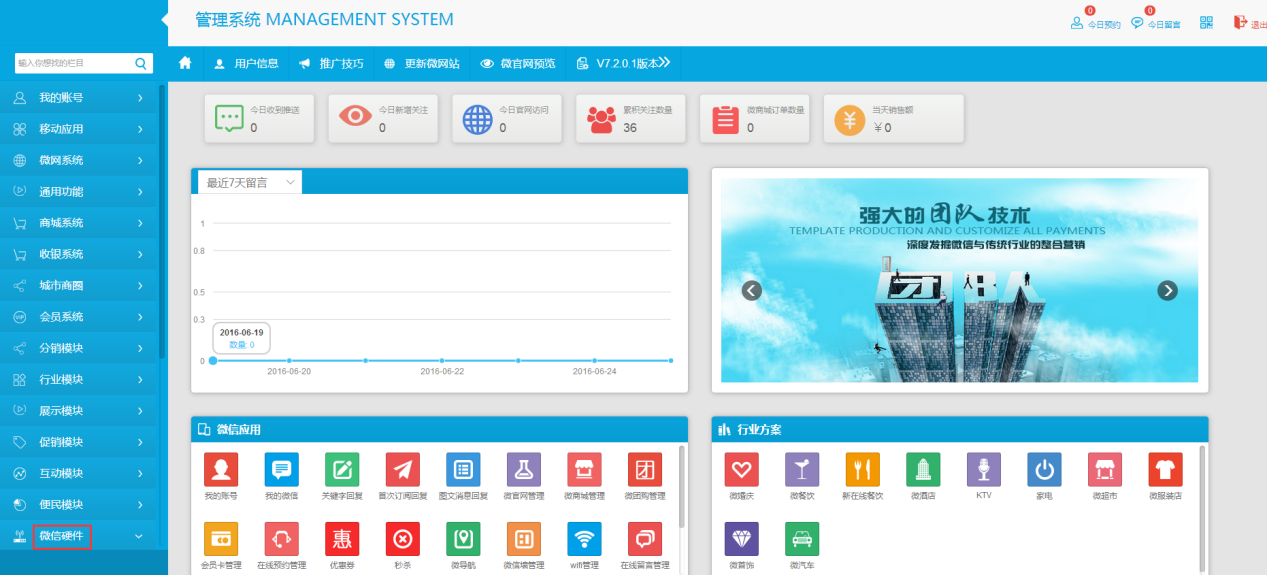Image resolution: width=1267 pixels, height=575 pixels.
Task: Select the KTV microphone icon
Action: click(983, 470)
